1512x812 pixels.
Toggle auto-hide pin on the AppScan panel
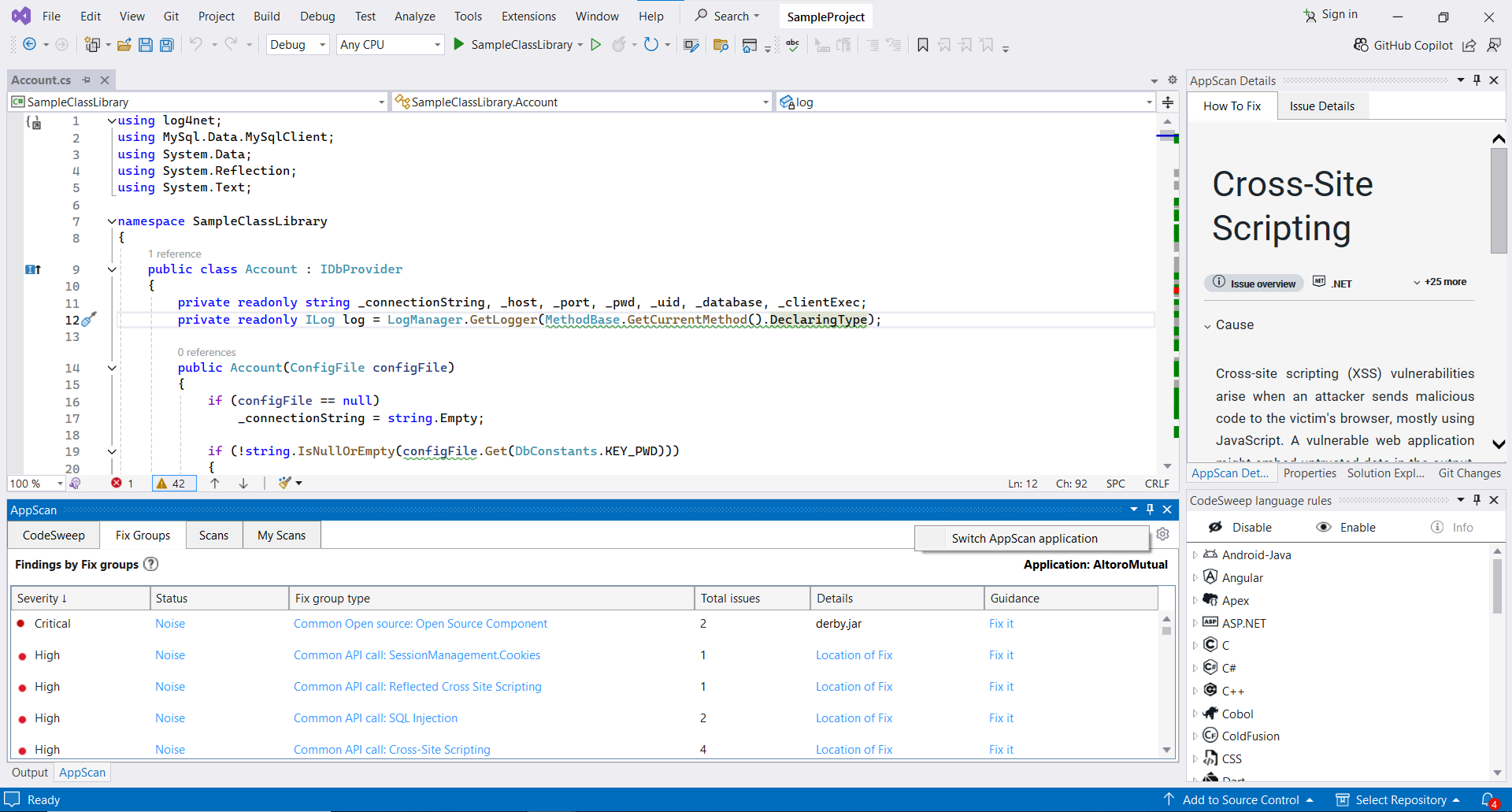click(1151, 509)
